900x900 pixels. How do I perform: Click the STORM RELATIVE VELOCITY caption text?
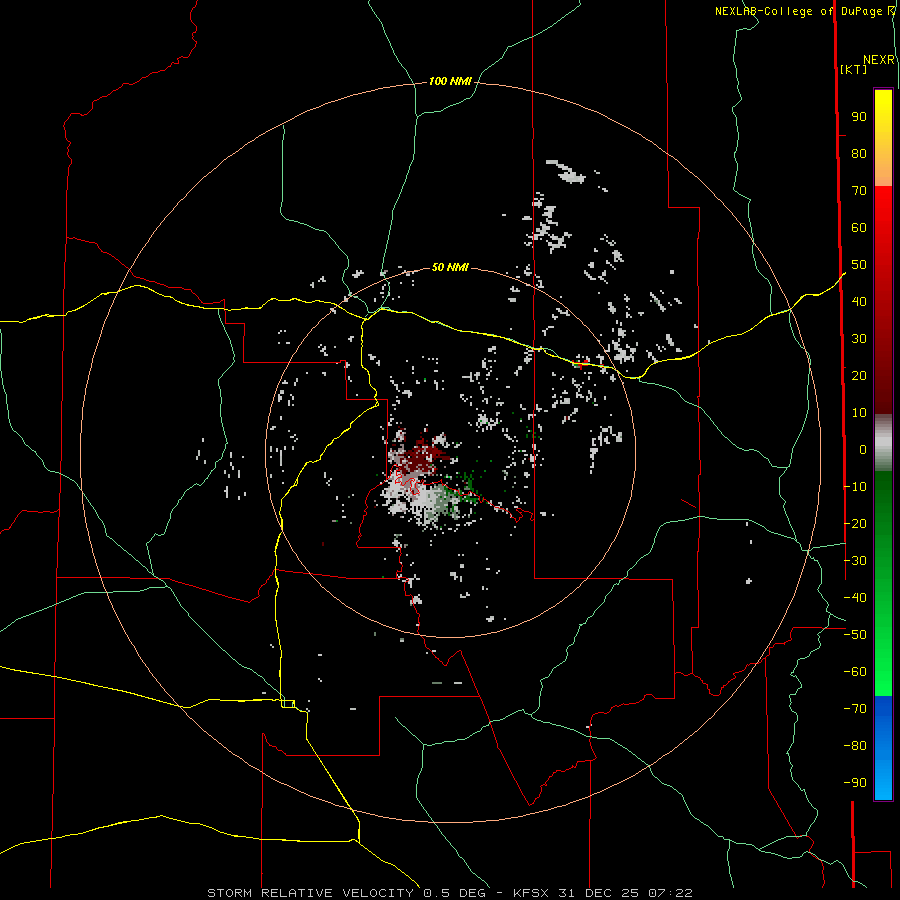point(310,893)
